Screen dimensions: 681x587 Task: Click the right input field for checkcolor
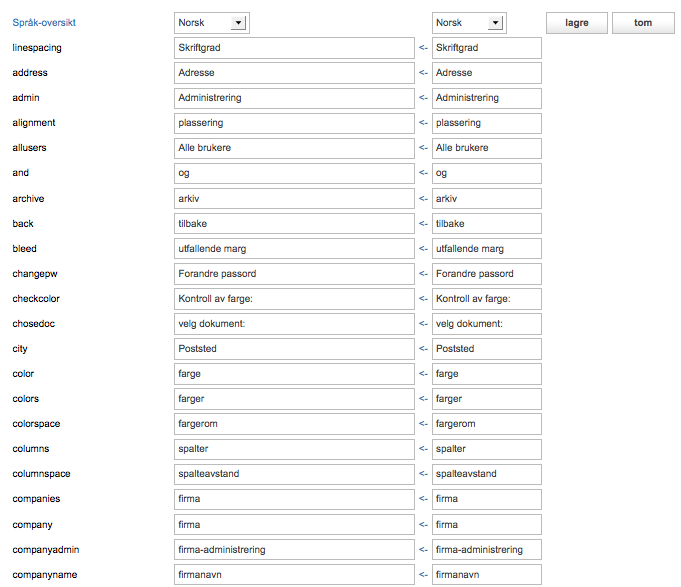[x=486, y=299]
